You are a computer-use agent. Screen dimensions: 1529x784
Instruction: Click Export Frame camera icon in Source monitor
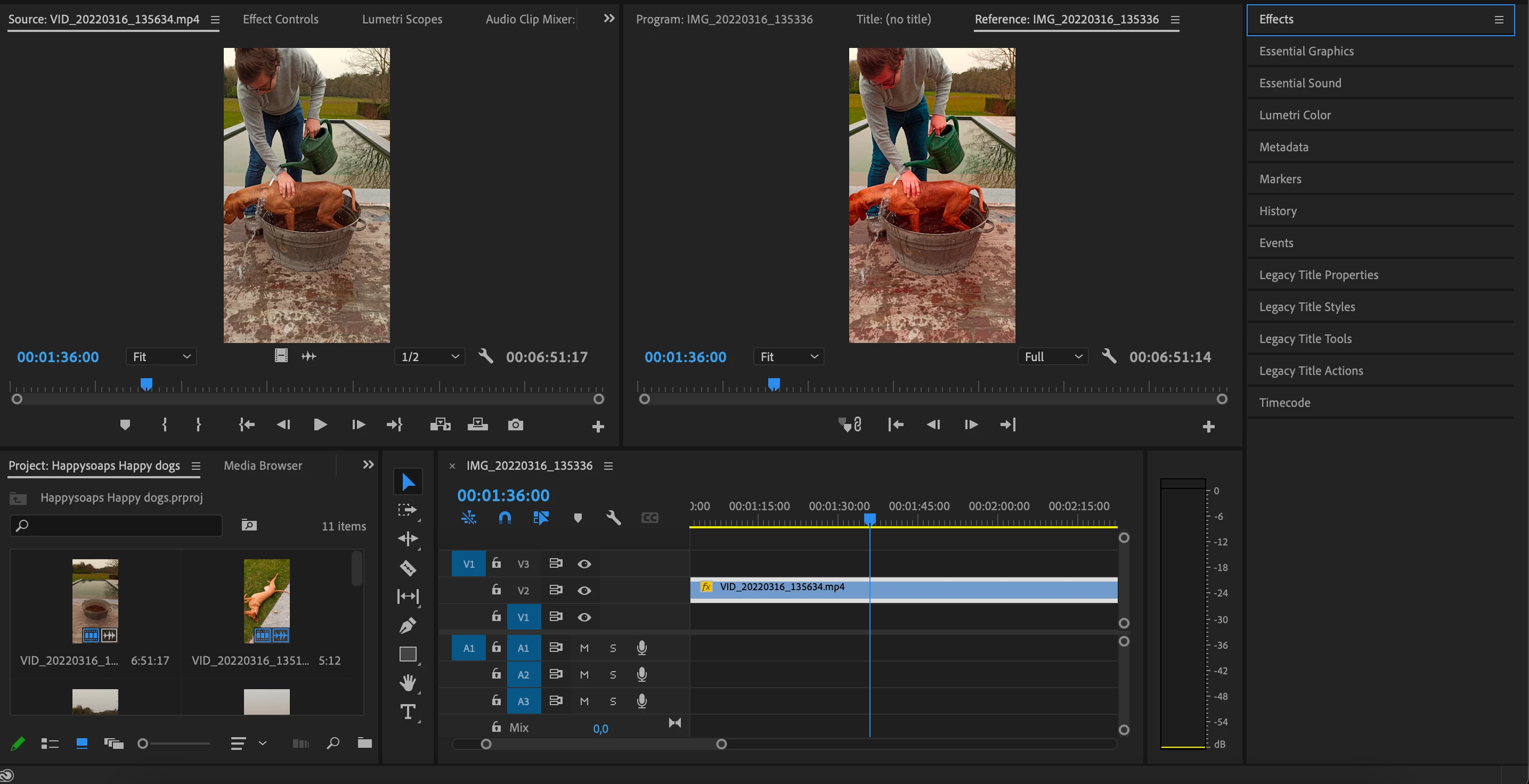point(515,425)
